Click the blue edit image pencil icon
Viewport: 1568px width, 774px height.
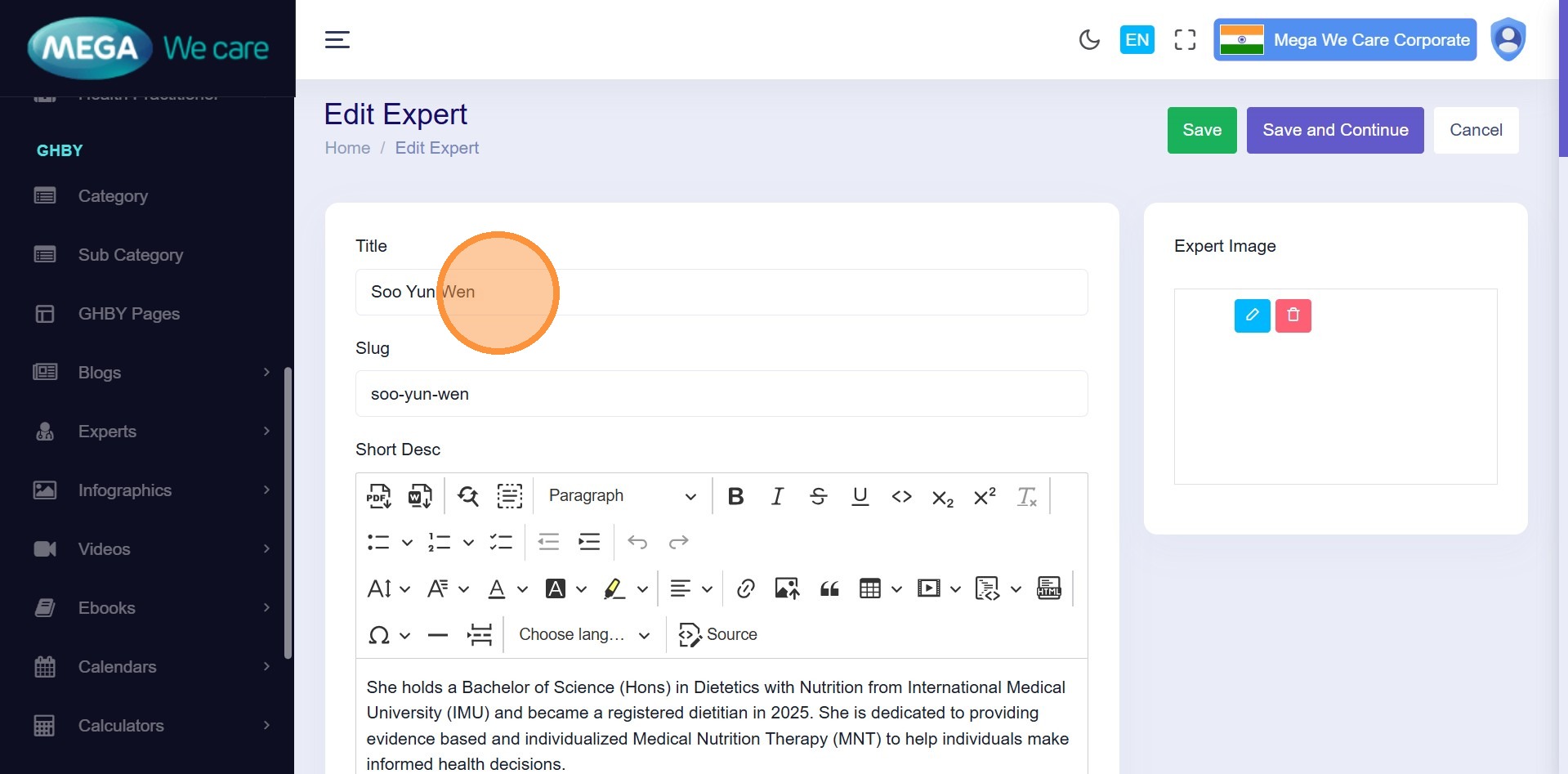click(x=1252, y=315)
